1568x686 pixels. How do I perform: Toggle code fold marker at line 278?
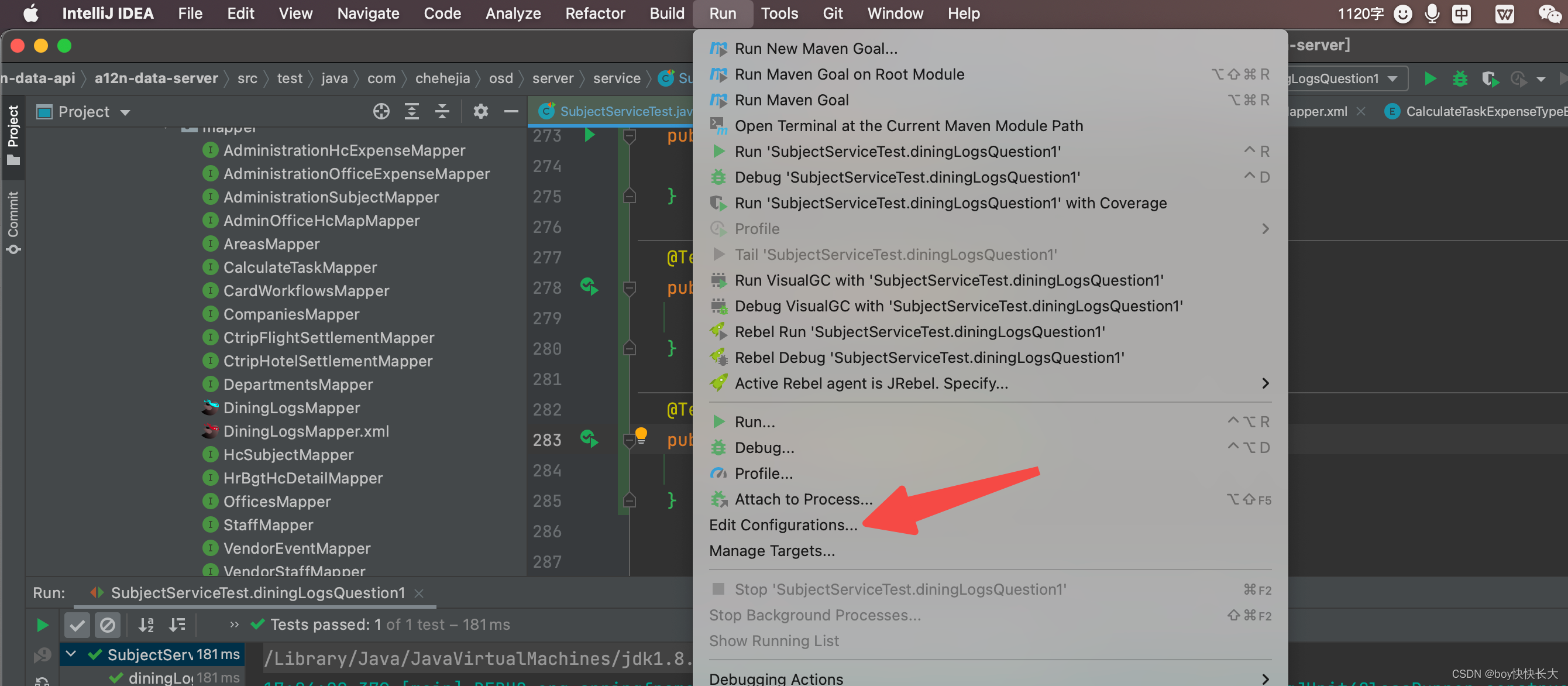coord(630,287)
